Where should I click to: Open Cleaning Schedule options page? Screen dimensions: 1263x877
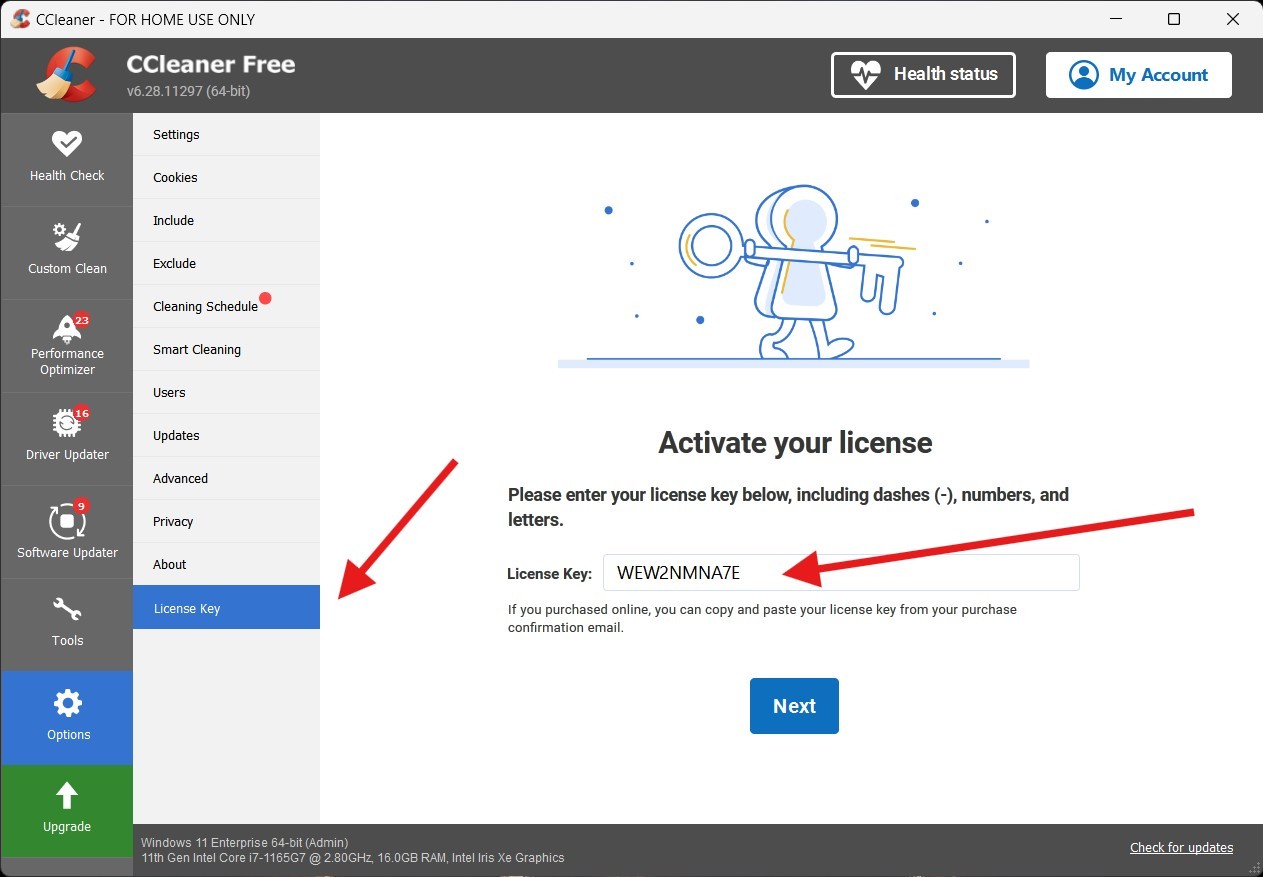(226, 307)
